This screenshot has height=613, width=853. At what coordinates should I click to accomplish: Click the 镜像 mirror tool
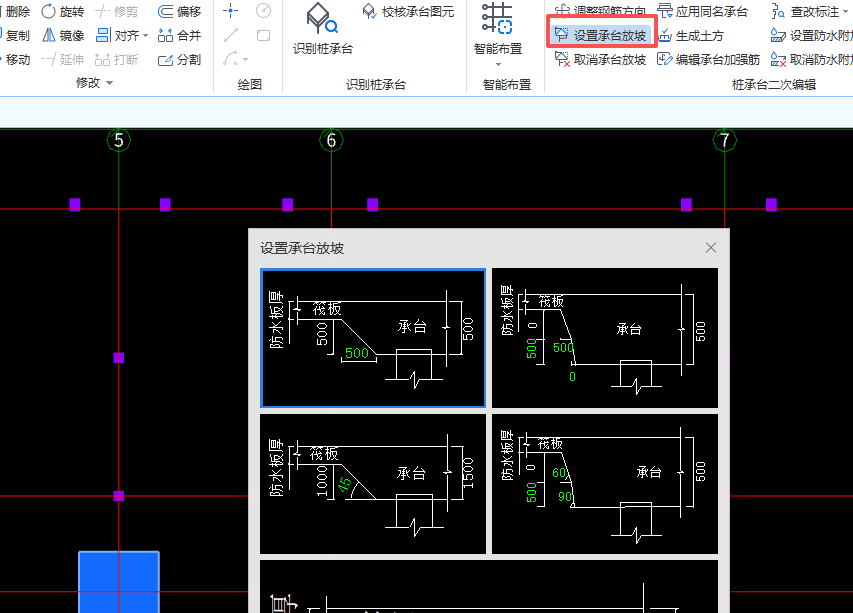[x=63, y=35]
